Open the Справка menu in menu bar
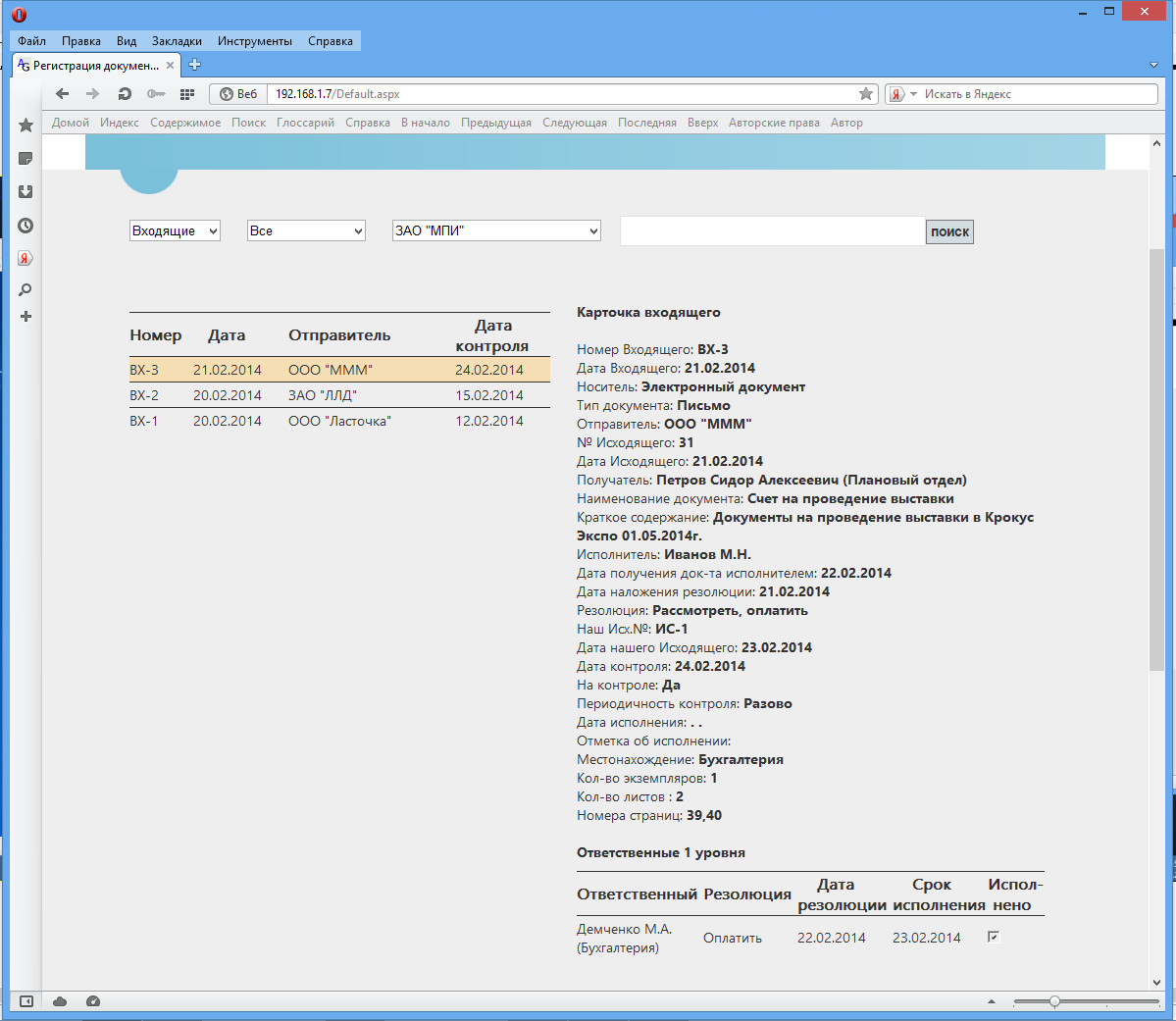The image size is (1176, 1021). pos(331,40)
